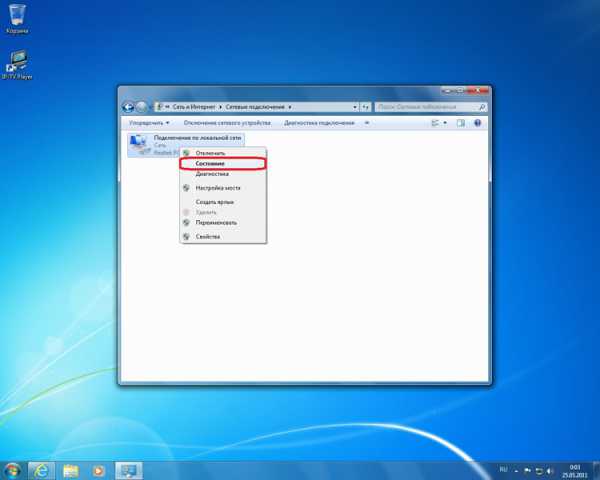Launch Internet Explorer from the taskbar
Viewport: 600px width, 480px height.
(42, 468)
